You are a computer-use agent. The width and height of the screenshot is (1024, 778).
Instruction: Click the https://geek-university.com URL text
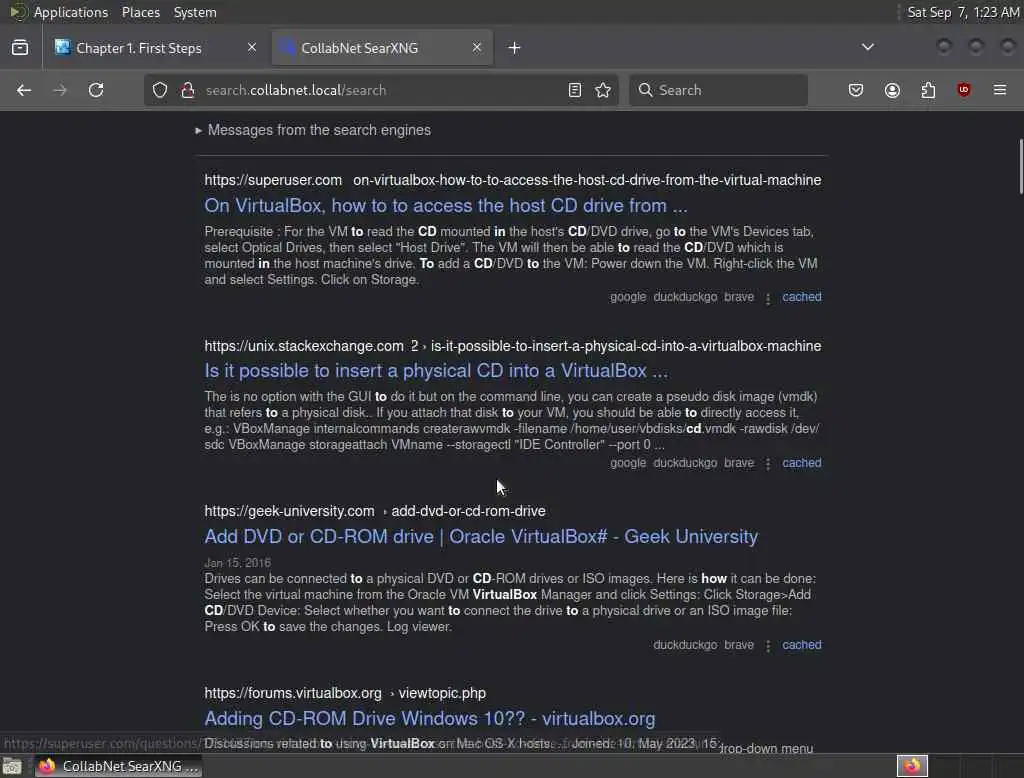(x=289, y=511)
